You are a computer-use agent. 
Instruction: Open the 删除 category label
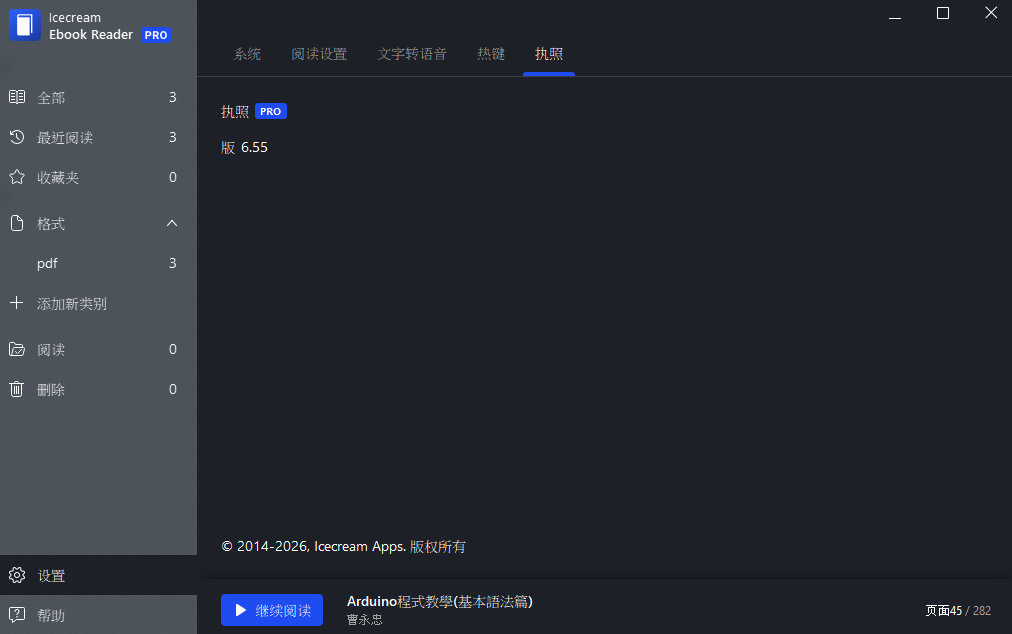coord(51,390)
